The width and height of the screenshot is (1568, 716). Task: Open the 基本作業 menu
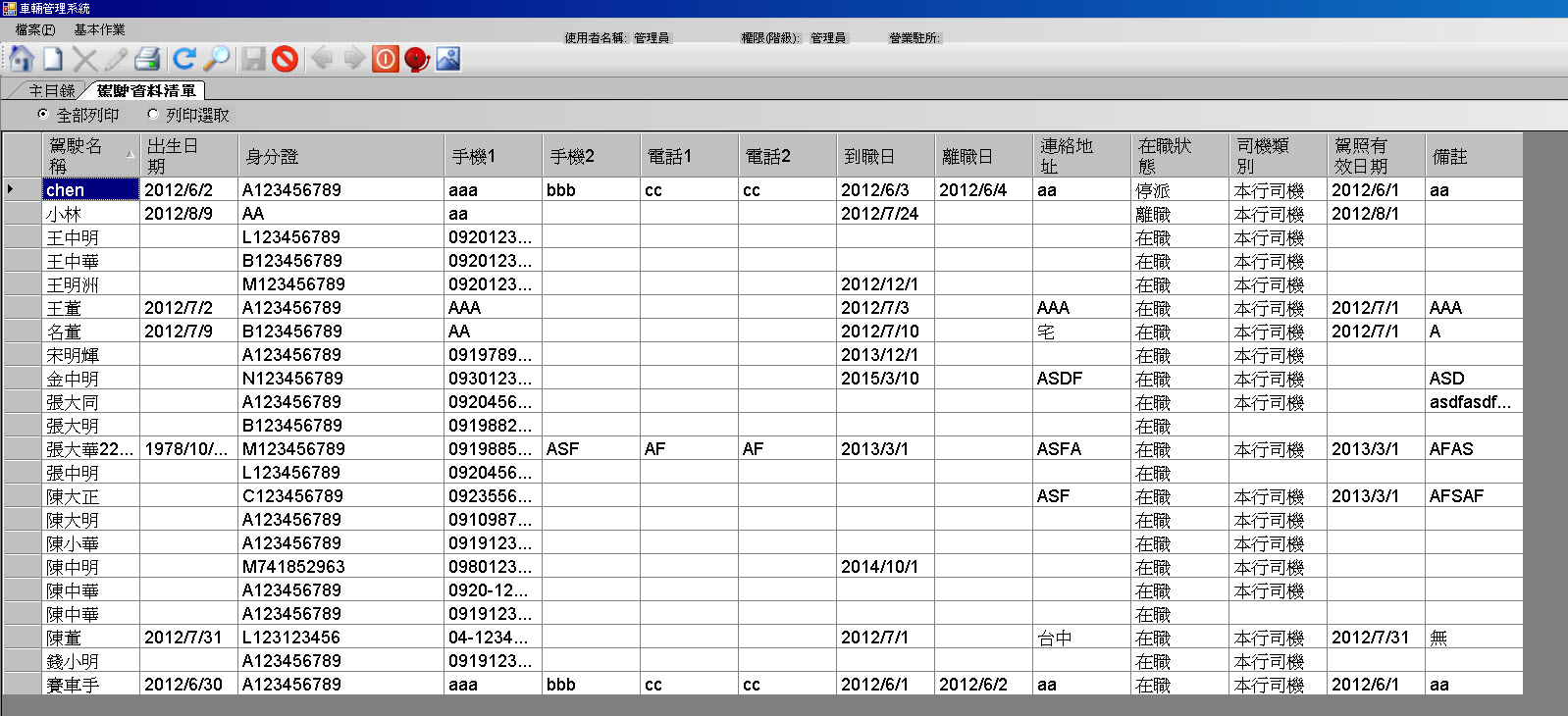coord(99,30)
